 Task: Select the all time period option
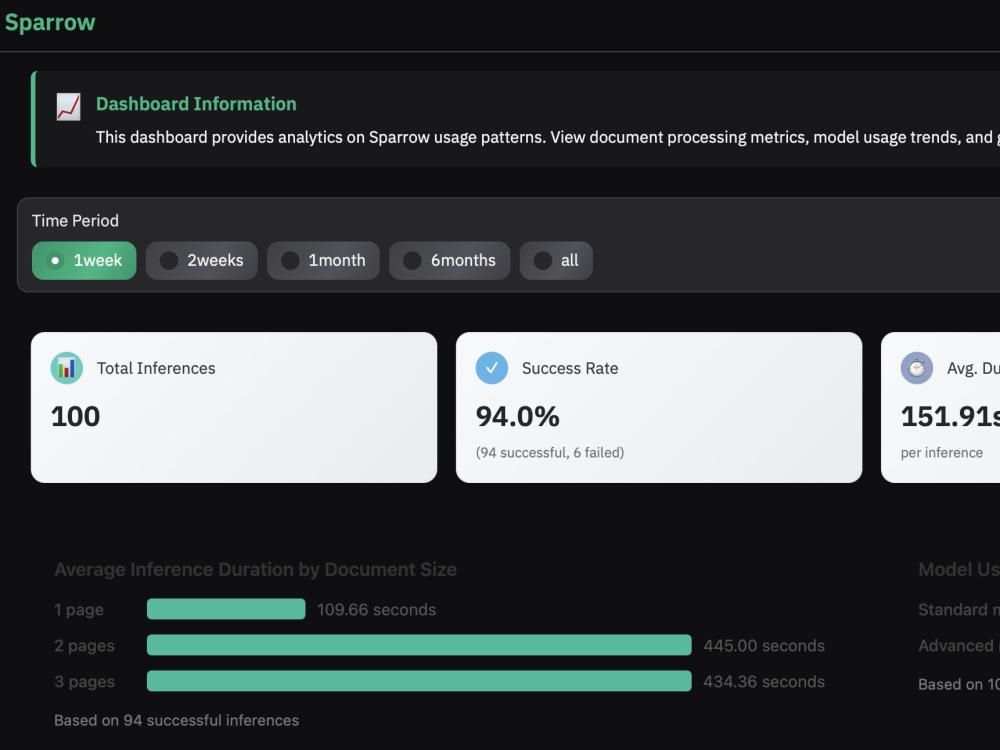pyautogui.click(x=556, y=260)
